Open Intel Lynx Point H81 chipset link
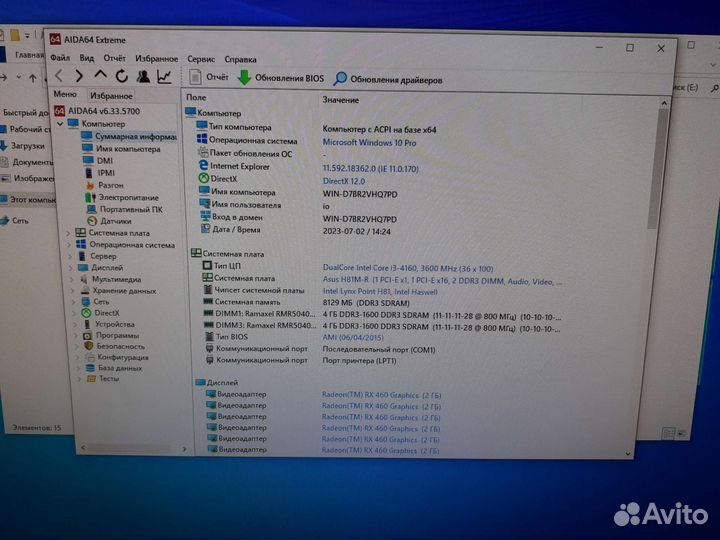Screen dimensions: 720x540 (380, 292)
